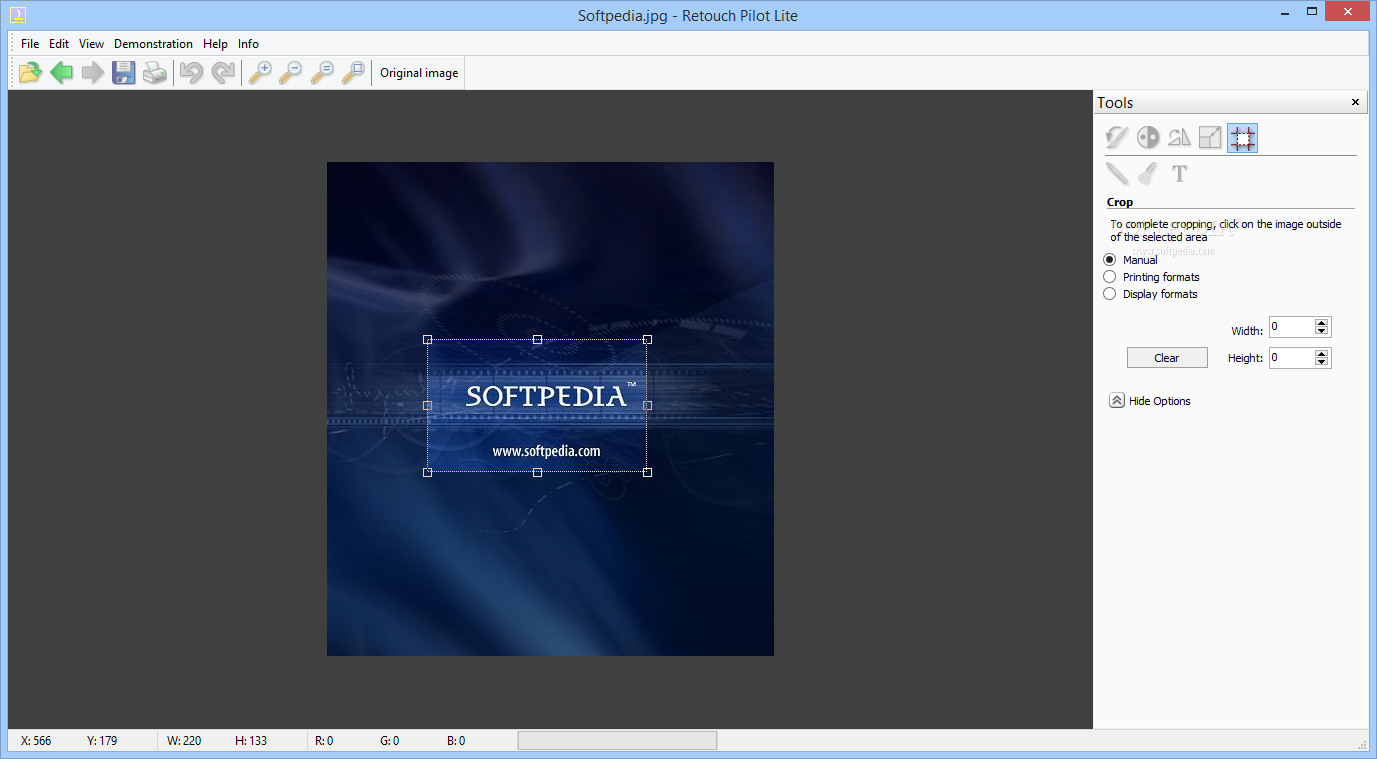Click the progress bar in status bar
This screenshot has height=759, width=1377.
tap(617, 741)
